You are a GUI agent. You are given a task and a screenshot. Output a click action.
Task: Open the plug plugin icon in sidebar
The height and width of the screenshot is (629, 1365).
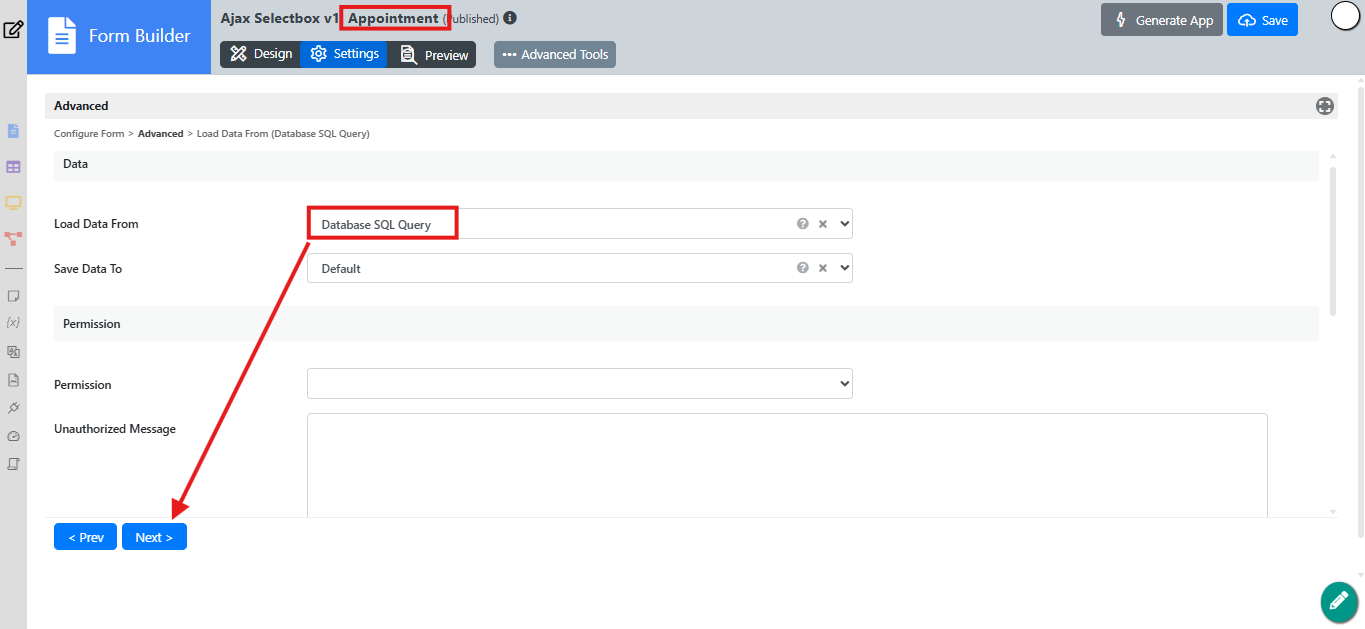click(x=13, y=408)
